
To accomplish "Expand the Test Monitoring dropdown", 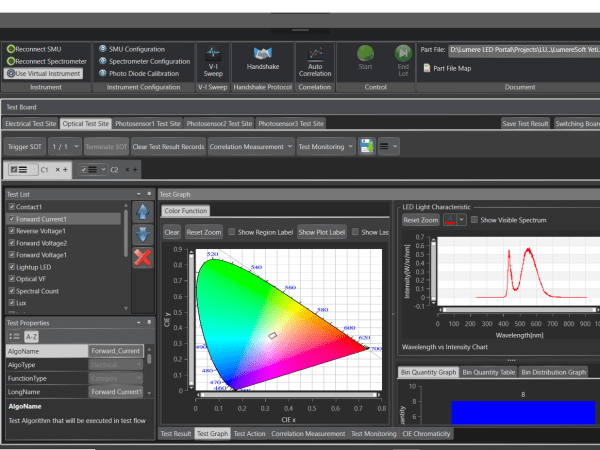I will pos(326,146).
